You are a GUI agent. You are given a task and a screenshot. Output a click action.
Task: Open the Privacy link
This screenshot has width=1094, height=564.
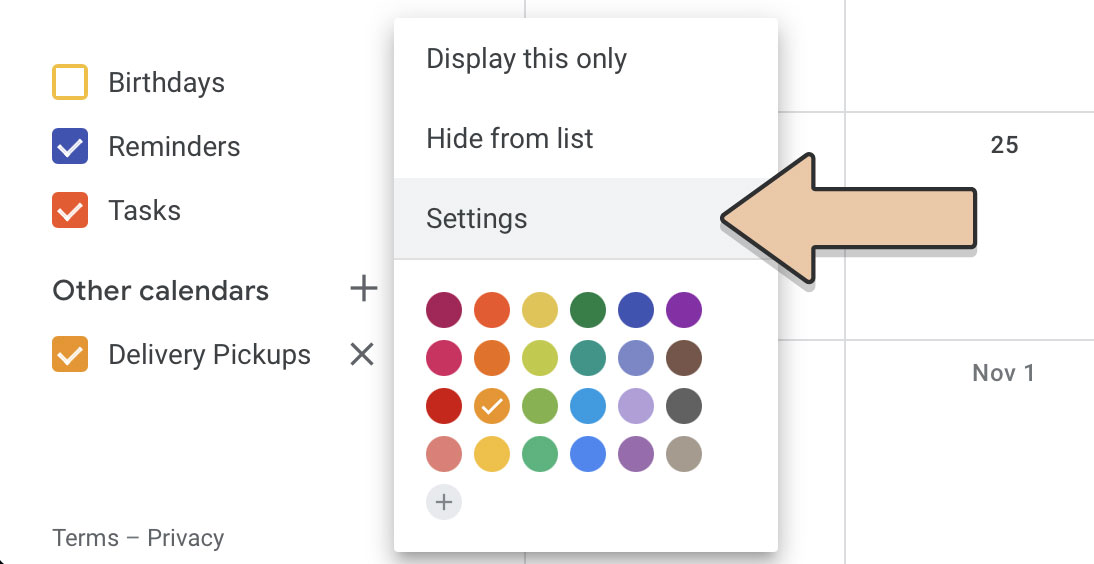pyautogui.click(x=186, y=538)
